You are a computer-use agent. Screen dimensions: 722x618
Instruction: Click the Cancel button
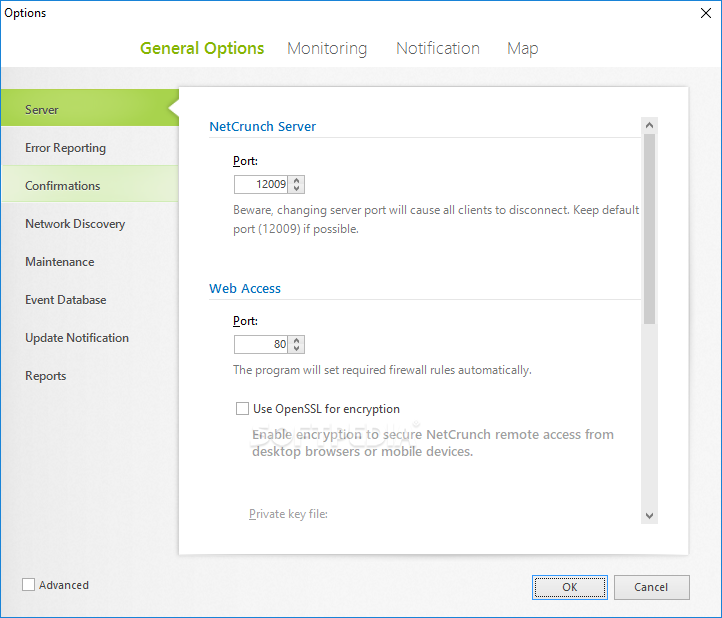click(651, 587)
